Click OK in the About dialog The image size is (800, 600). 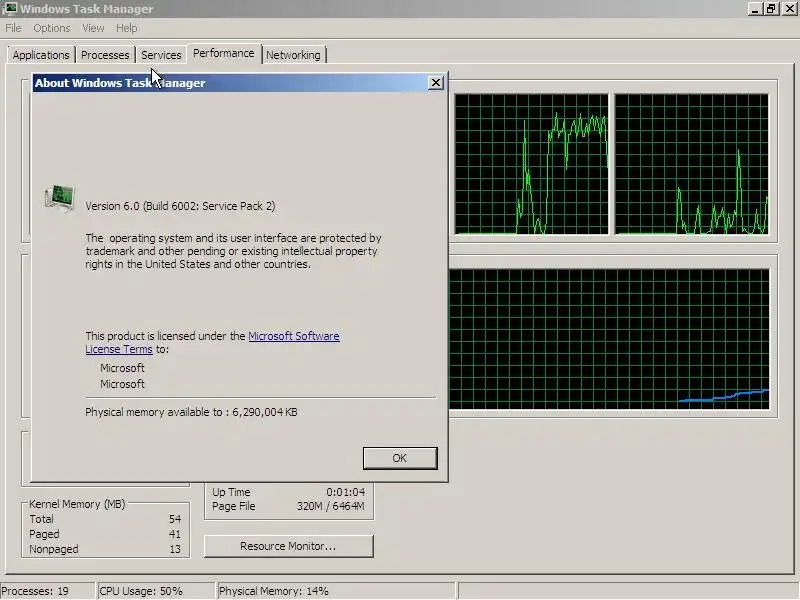(x=400, y=458)
